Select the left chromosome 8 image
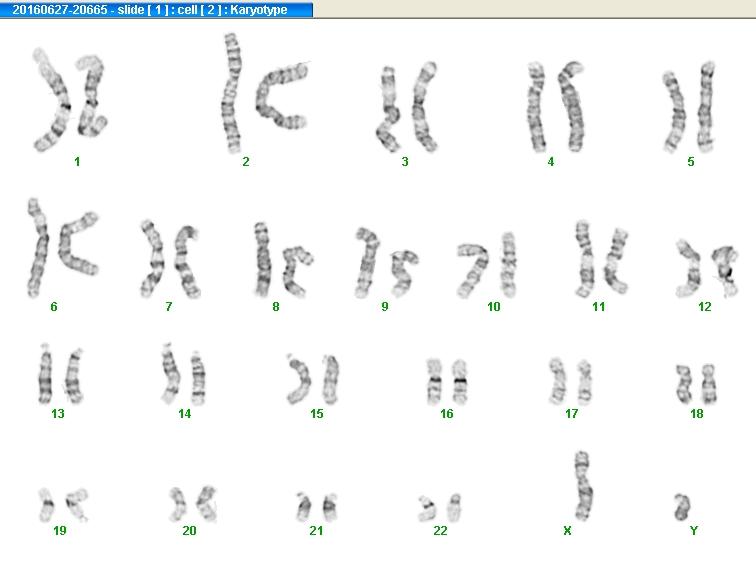This screenshot has width=756, height=582. point(262,259)
